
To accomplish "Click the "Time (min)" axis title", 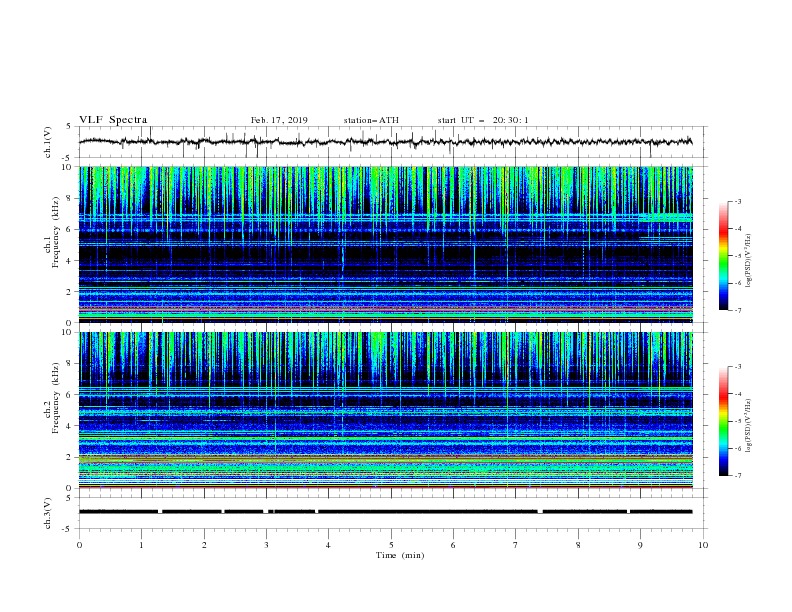I will pyautogui.click(x=400, y=555).
